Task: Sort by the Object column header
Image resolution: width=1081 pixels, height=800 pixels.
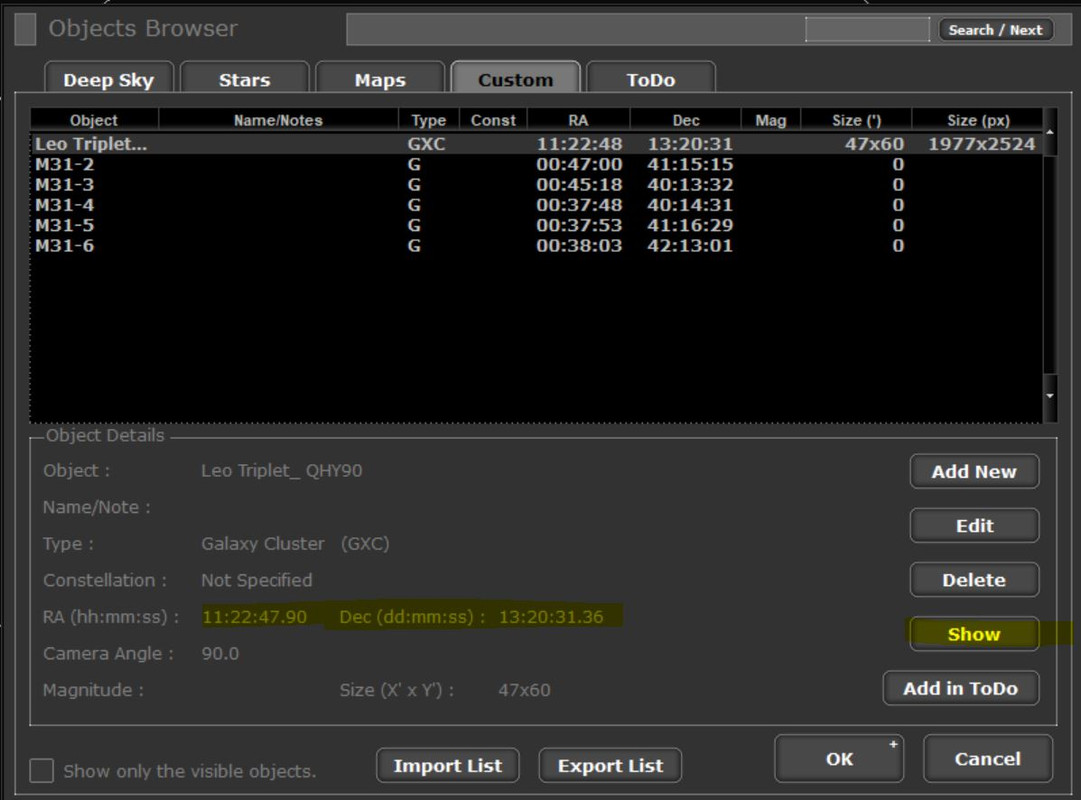Action: (x=94, y=120)
